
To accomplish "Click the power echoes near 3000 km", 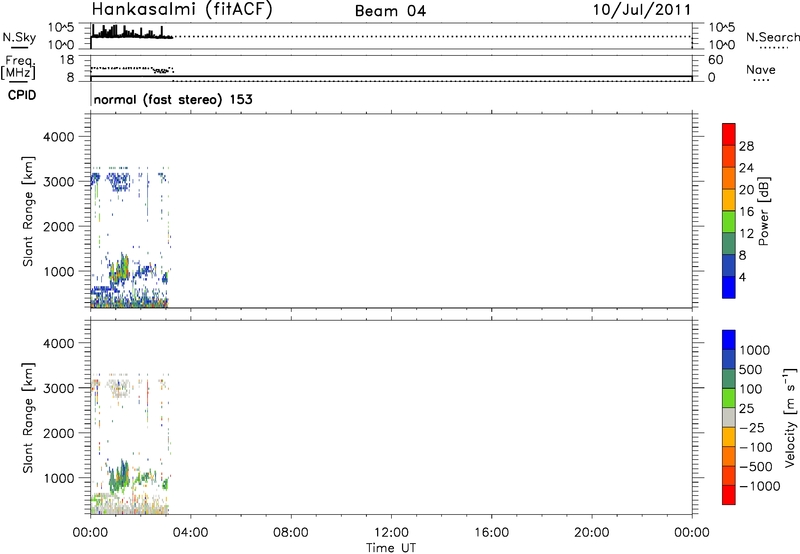I will pos(120,181).
